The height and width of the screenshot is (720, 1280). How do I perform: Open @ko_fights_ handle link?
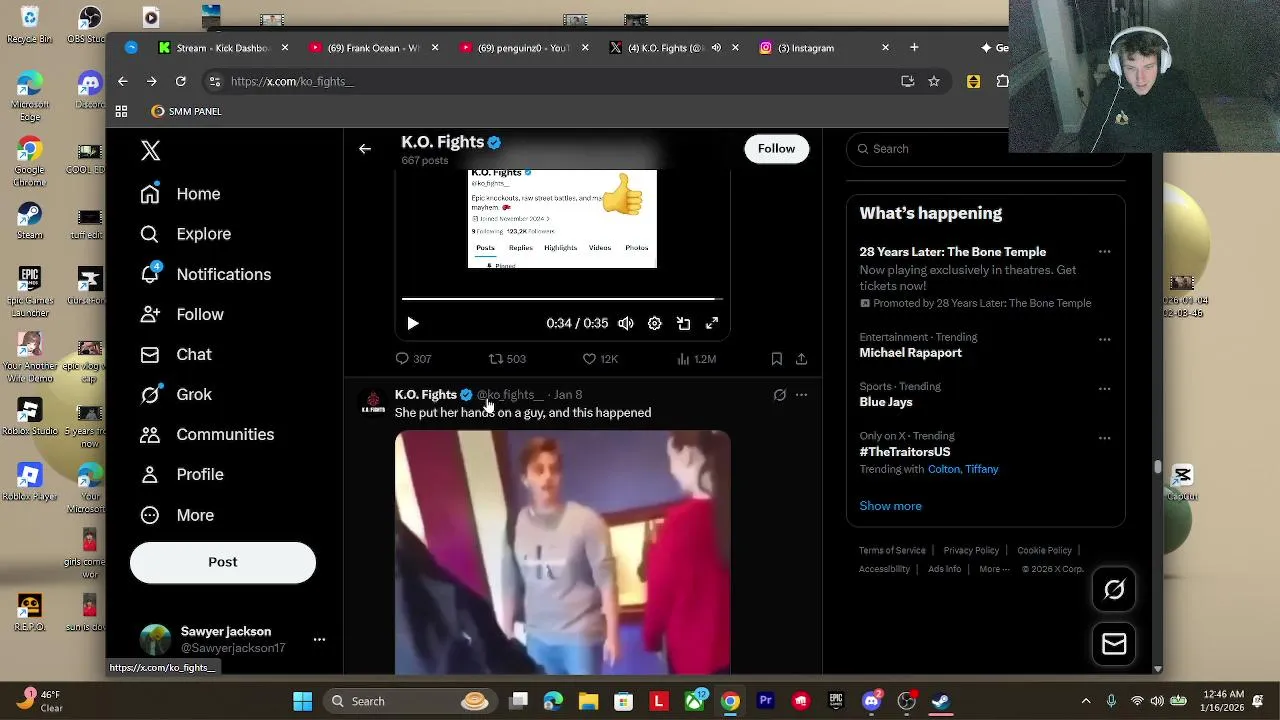510,395
